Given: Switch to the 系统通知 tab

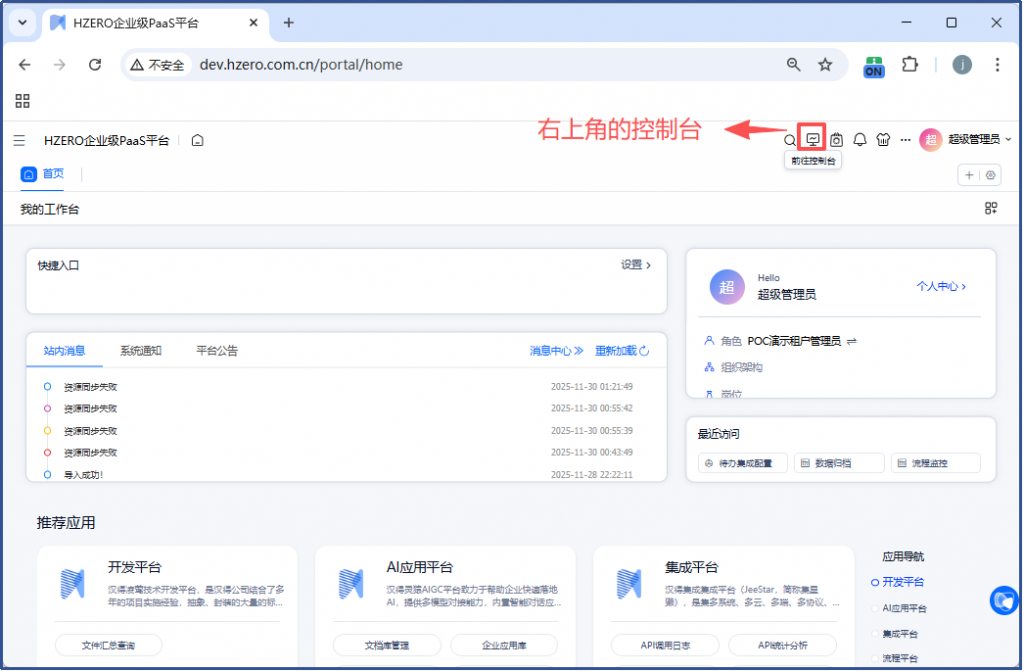Looking at the screenshot, I should pos(140,351).
